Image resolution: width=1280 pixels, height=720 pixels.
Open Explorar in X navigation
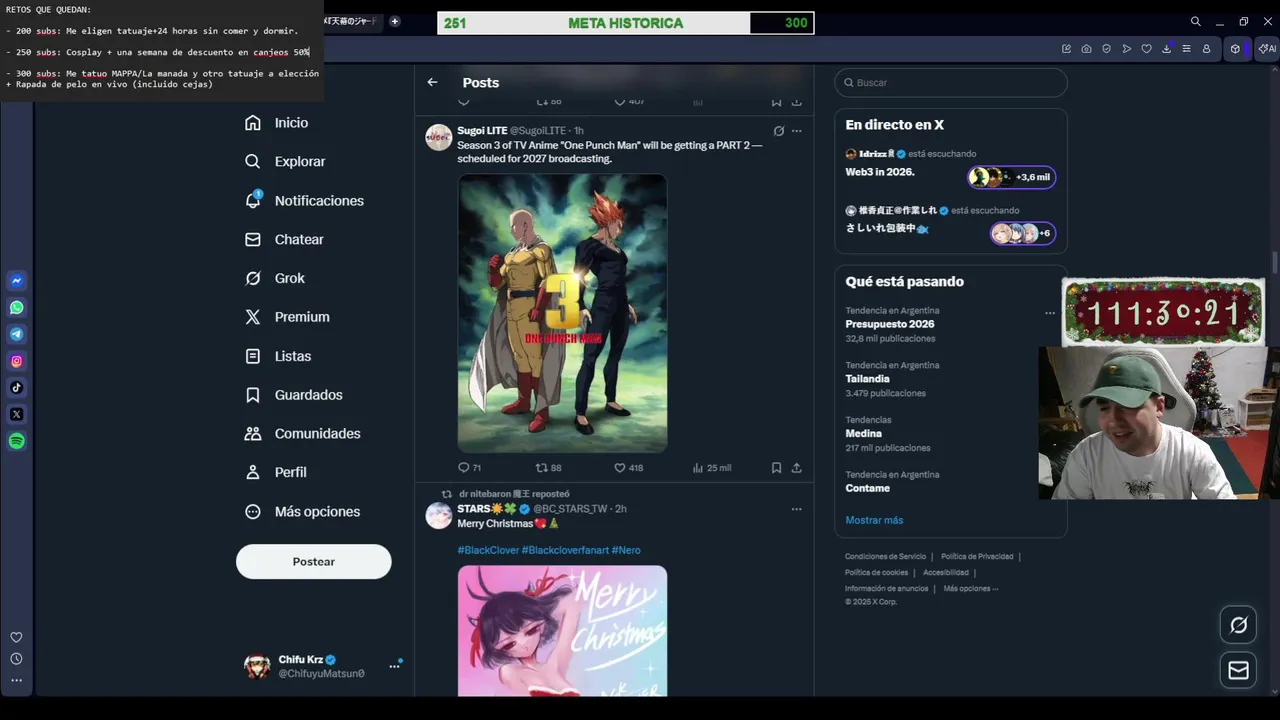point(284,161)
